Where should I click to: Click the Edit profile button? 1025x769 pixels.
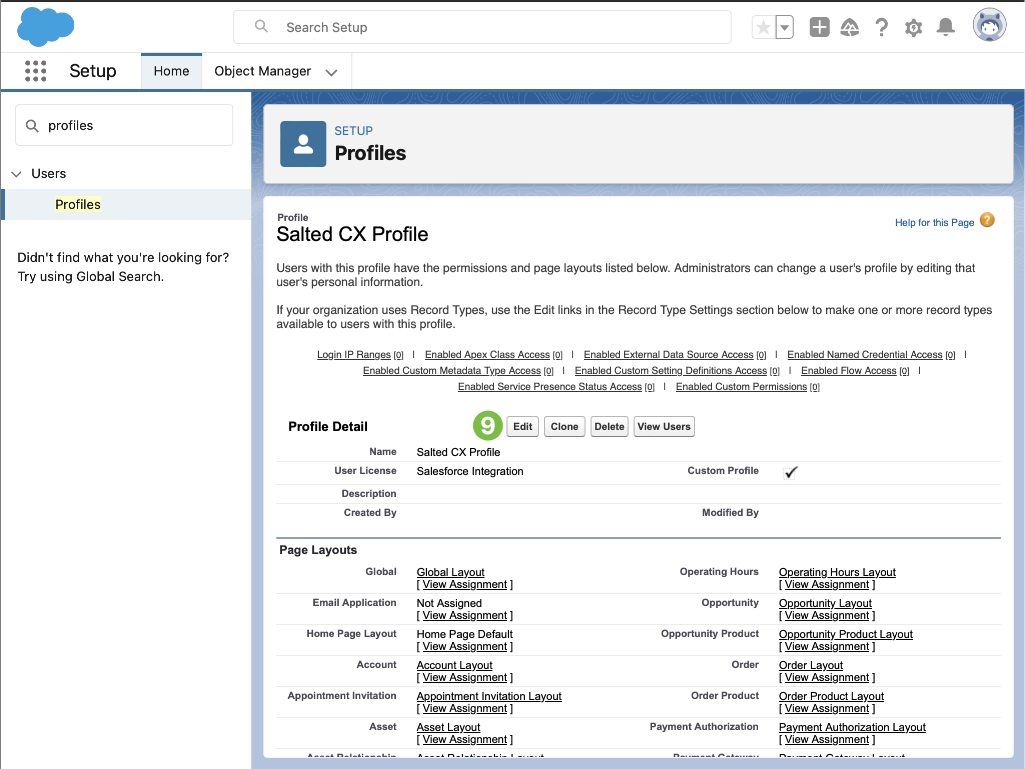(522, 427)
